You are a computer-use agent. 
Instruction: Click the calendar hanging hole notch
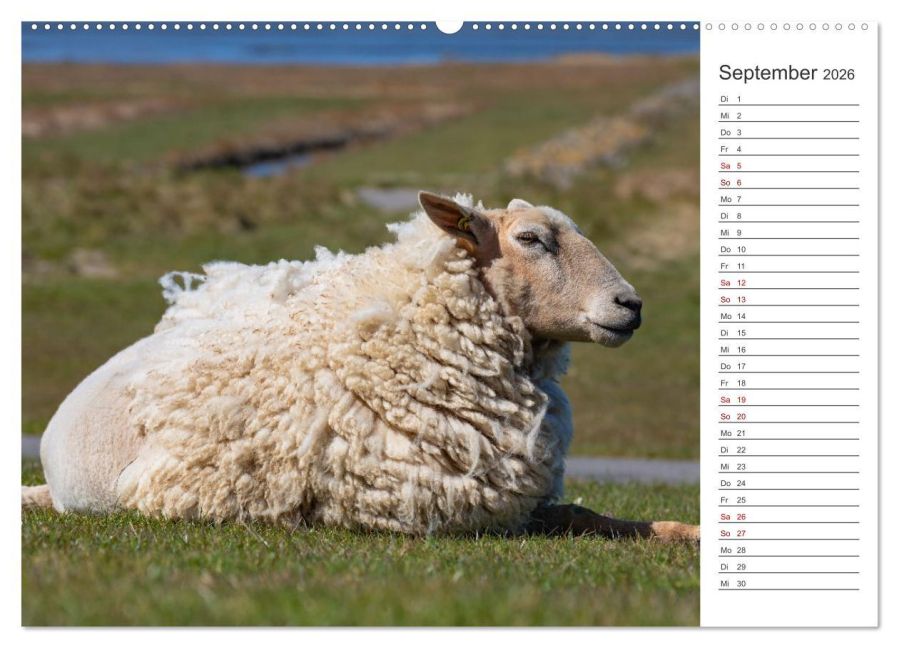pos(449,26)
